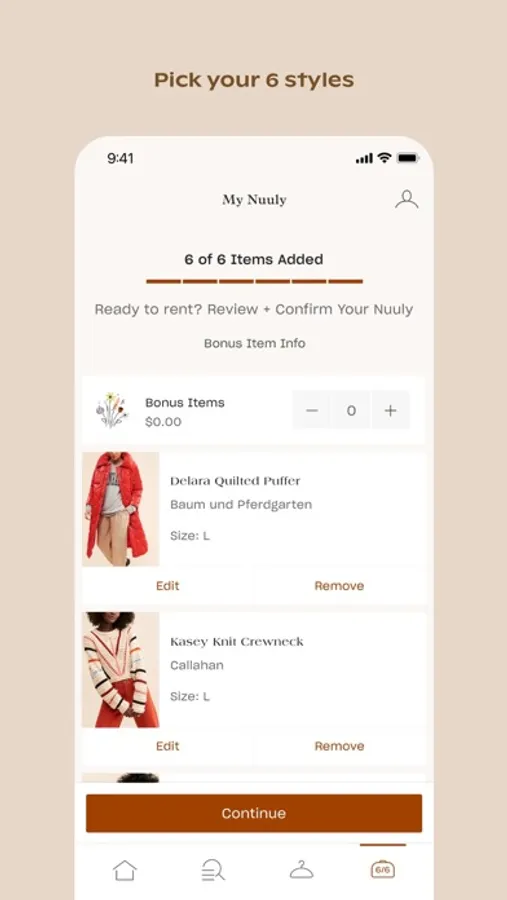Tap the bonus item quantity field
This screenshot has width=507, height=900.
pos(351,410)
